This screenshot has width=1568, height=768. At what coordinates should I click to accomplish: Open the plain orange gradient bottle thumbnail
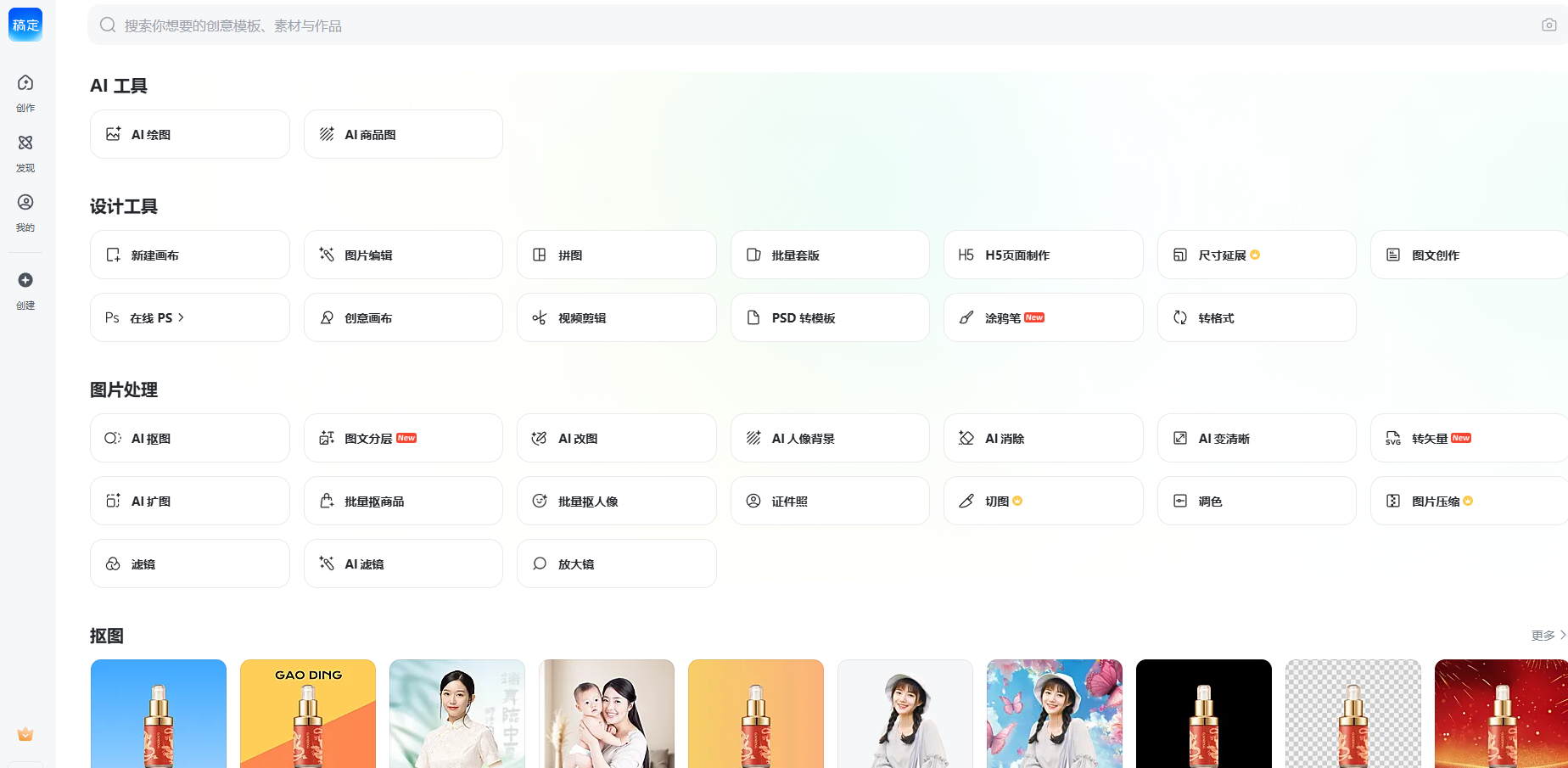tap(756, 714)
